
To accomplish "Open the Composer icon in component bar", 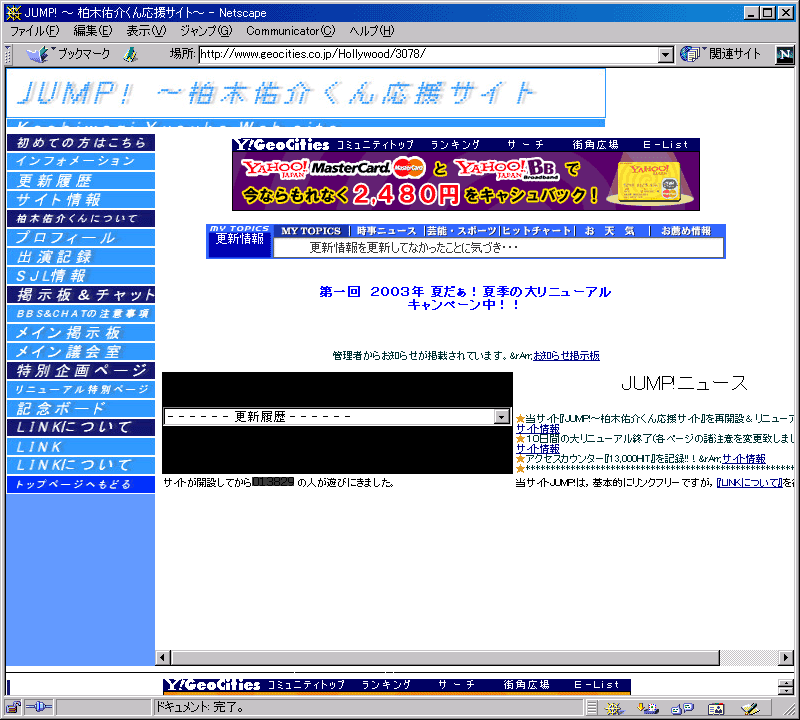I will [x=751, y=708].
